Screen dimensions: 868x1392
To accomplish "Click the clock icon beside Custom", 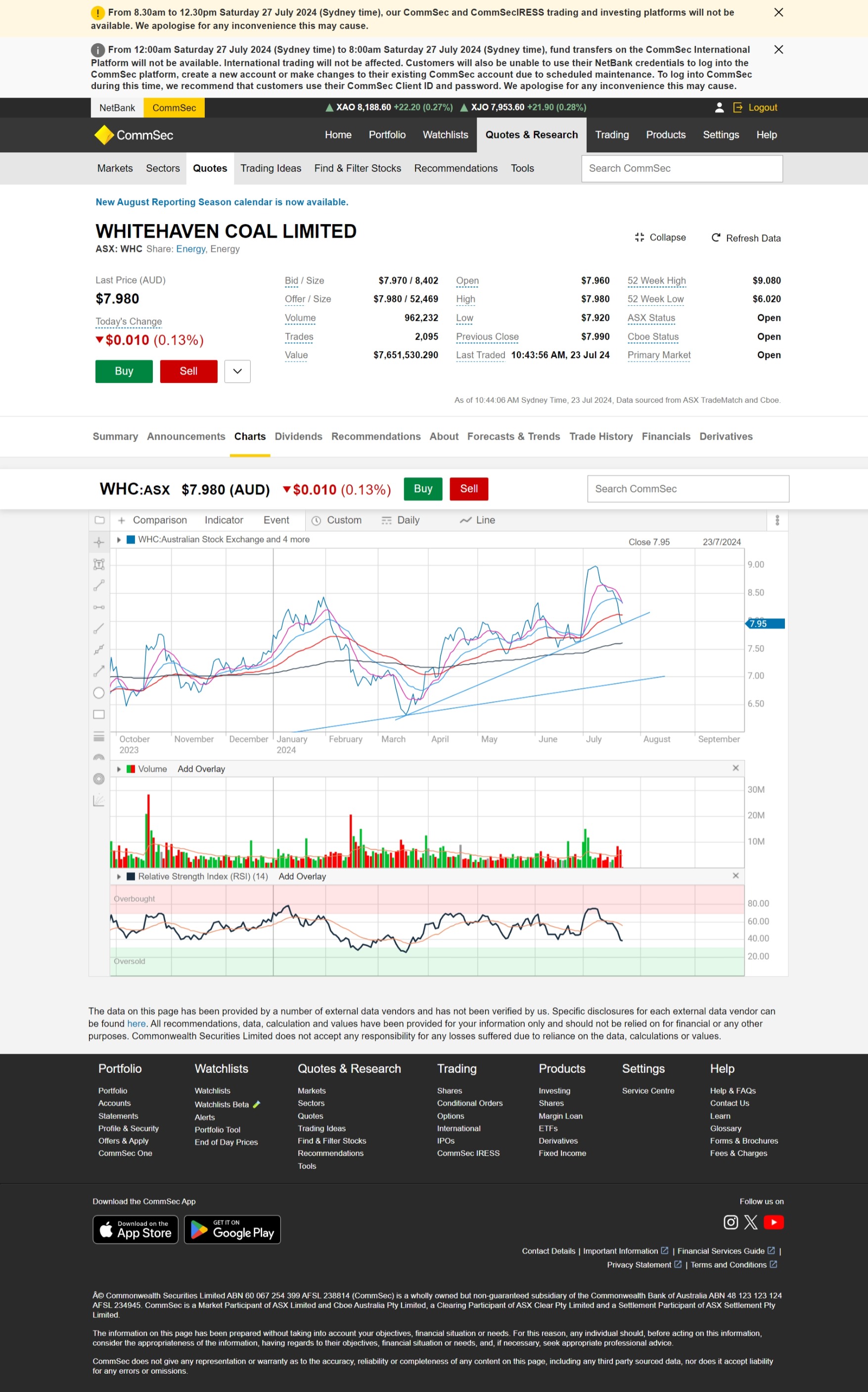I will pyautogui.click(x=316, y=520).
